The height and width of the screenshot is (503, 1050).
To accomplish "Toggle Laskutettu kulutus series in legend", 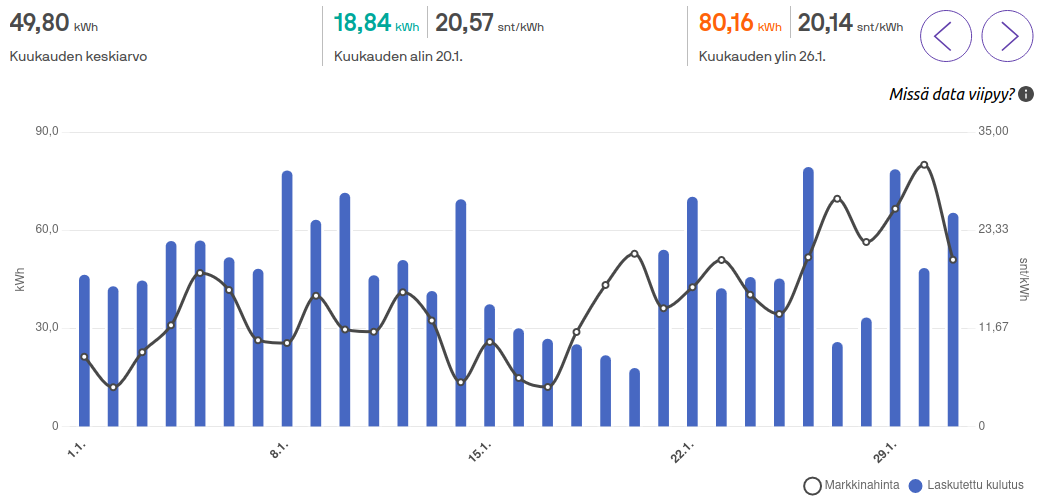I will click(x=966, y=486).
